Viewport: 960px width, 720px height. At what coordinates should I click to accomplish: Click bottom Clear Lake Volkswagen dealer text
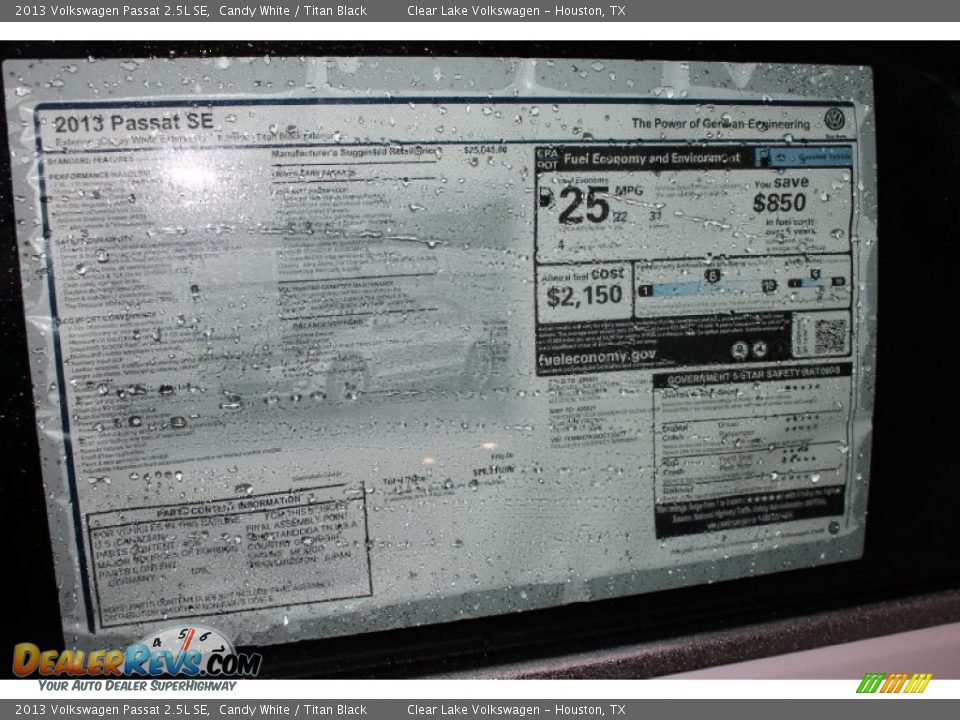pos(515,710)
